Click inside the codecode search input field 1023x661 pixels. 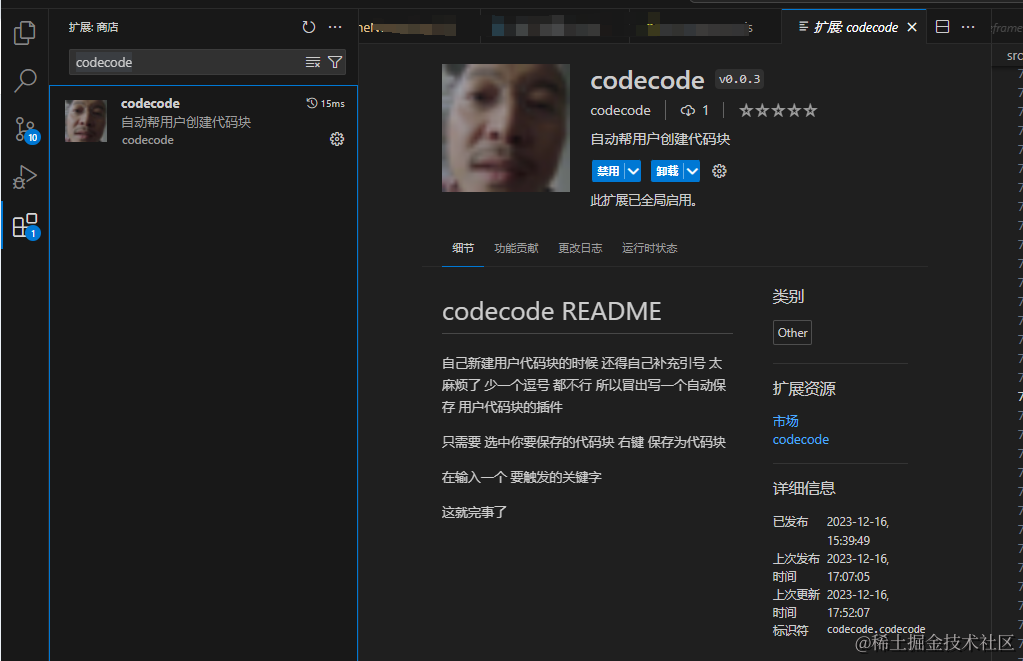tap(180, 62)
